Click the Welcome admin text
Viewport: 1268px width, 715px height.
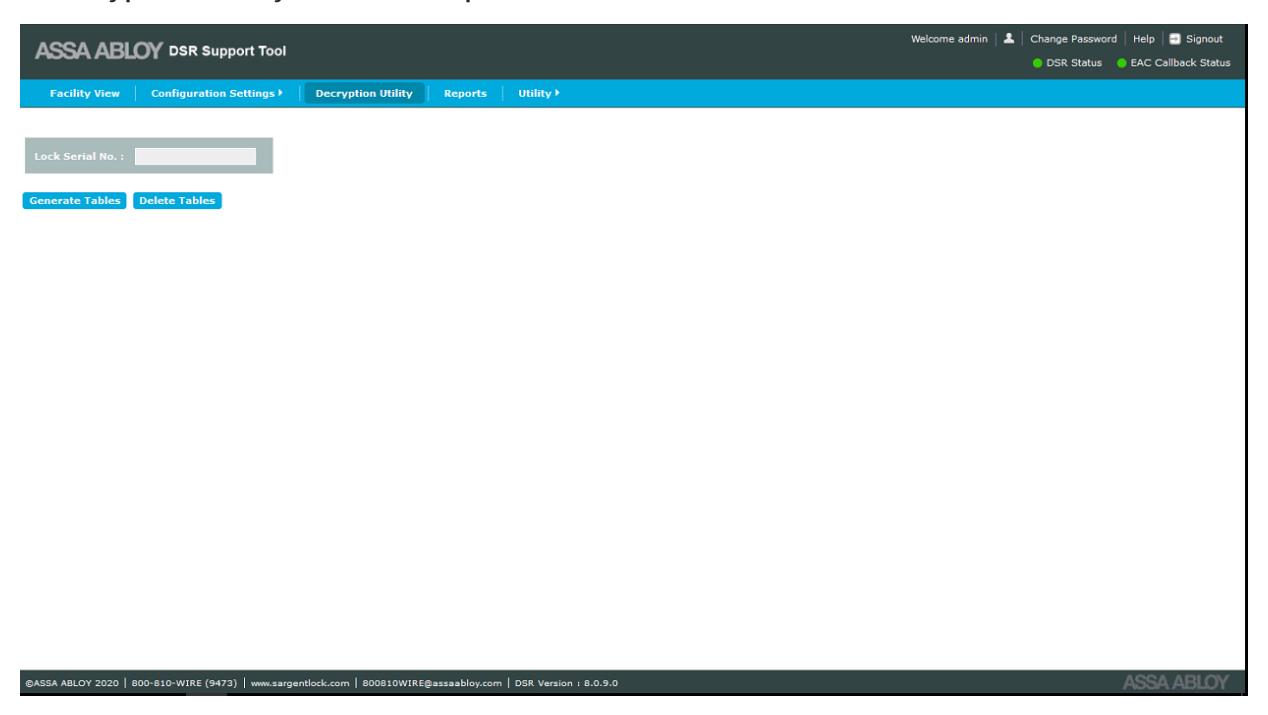tap(948, 39)
